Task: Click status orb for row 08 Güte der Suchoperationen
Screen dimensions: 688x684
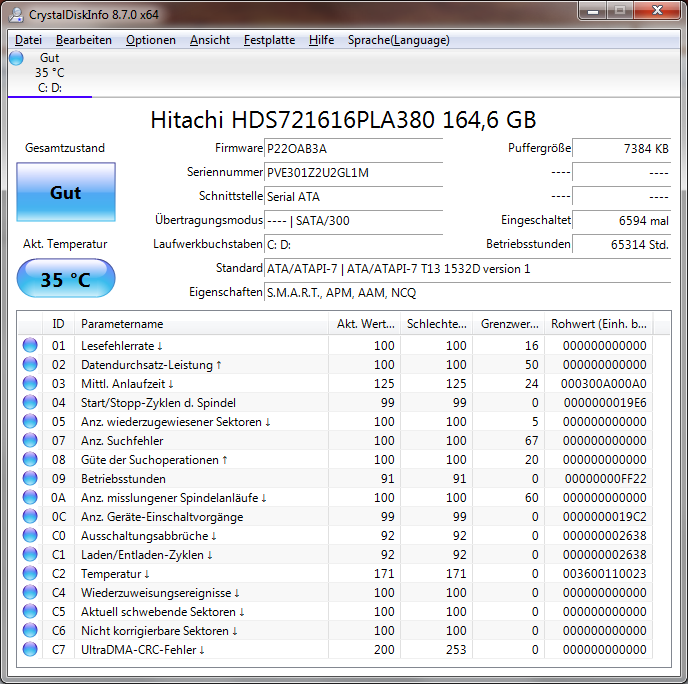Action: click(x=30, y=459)
